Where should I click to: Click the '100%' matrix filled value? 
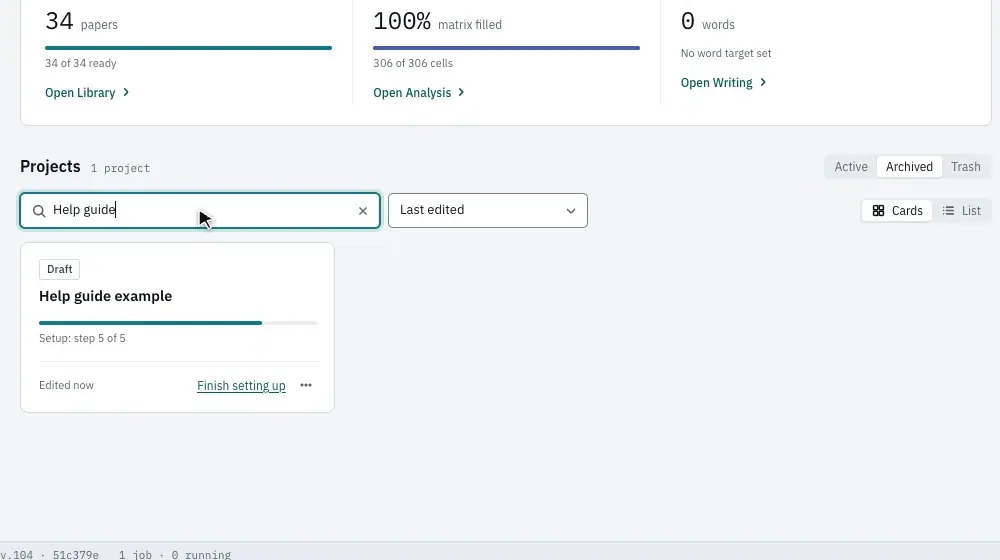pos(402,21)
